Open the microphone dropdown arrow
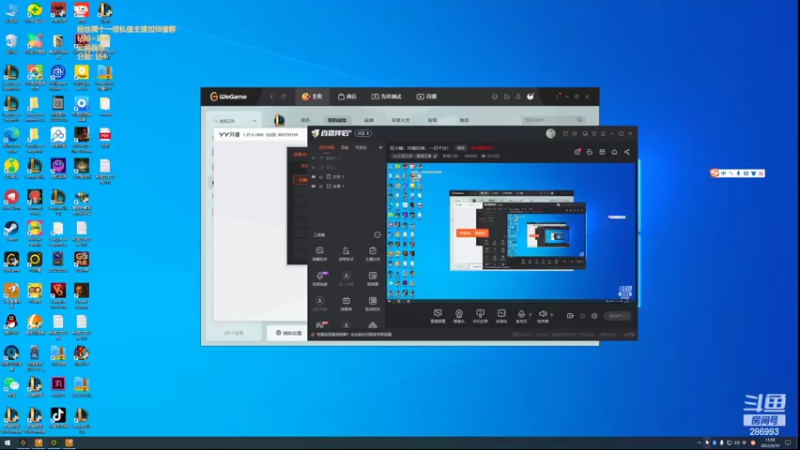Viewport: 800px width, 450px height. tap(530, 315)
